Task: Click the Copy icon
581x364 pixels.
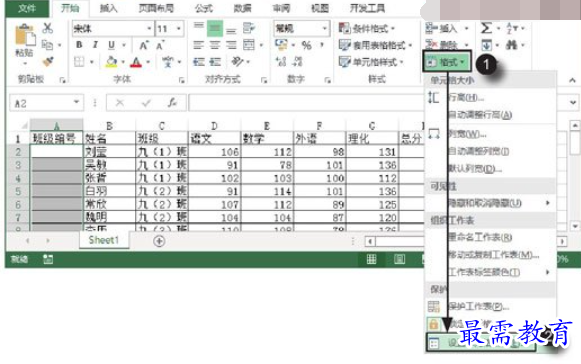Action: pyautogui.click(x=47, y=45)
